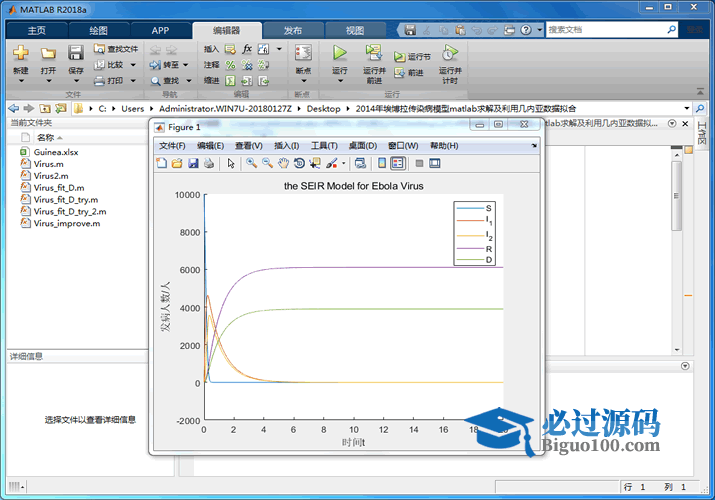Screen dimensions: 715x500
Task: Toggle the Insert Legend button in Figure toolbar
Action: click(397, 163)
